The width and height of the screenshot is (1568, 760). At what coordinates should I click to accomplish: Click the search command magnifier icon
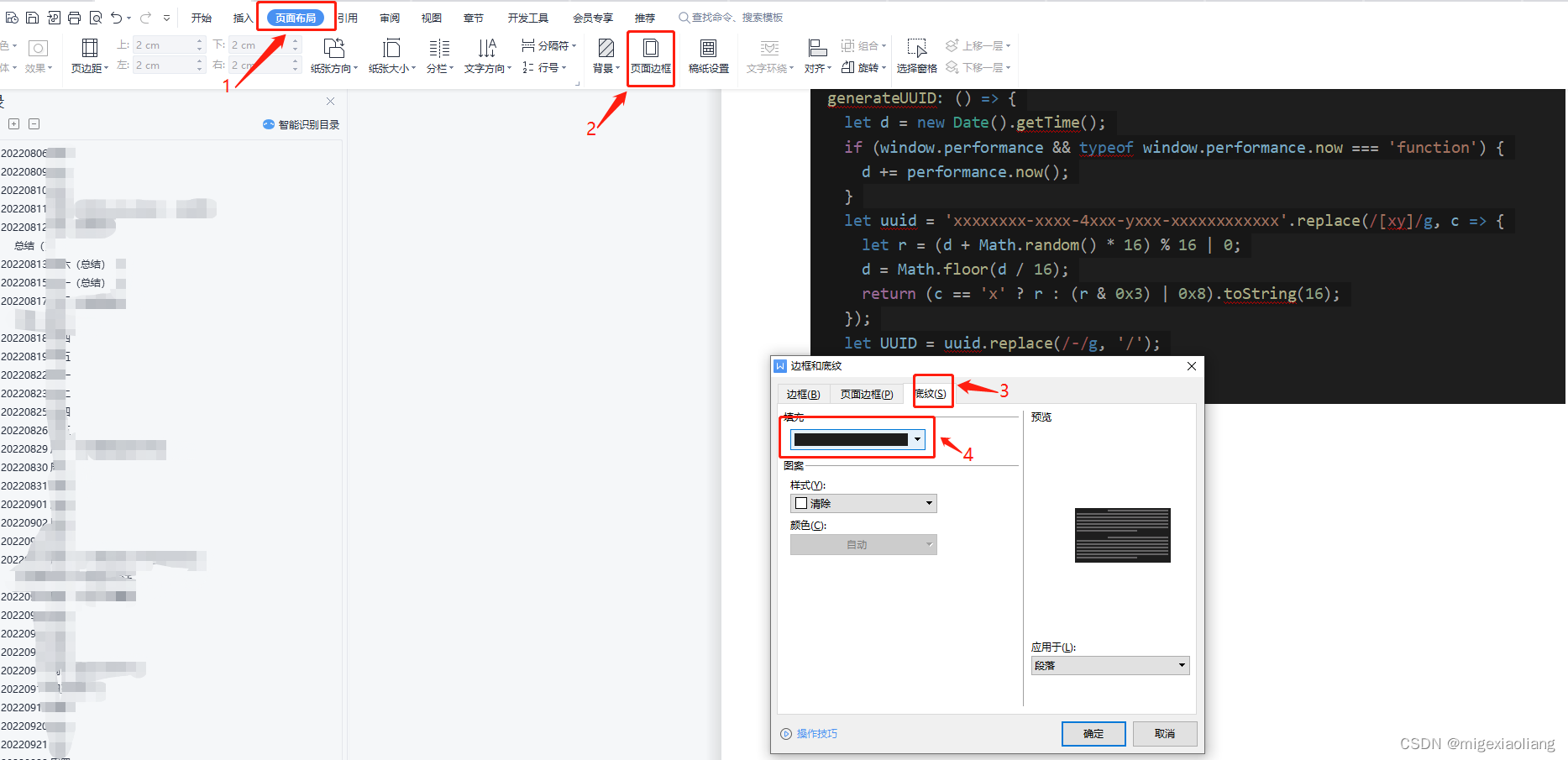[x=684, y=18]
